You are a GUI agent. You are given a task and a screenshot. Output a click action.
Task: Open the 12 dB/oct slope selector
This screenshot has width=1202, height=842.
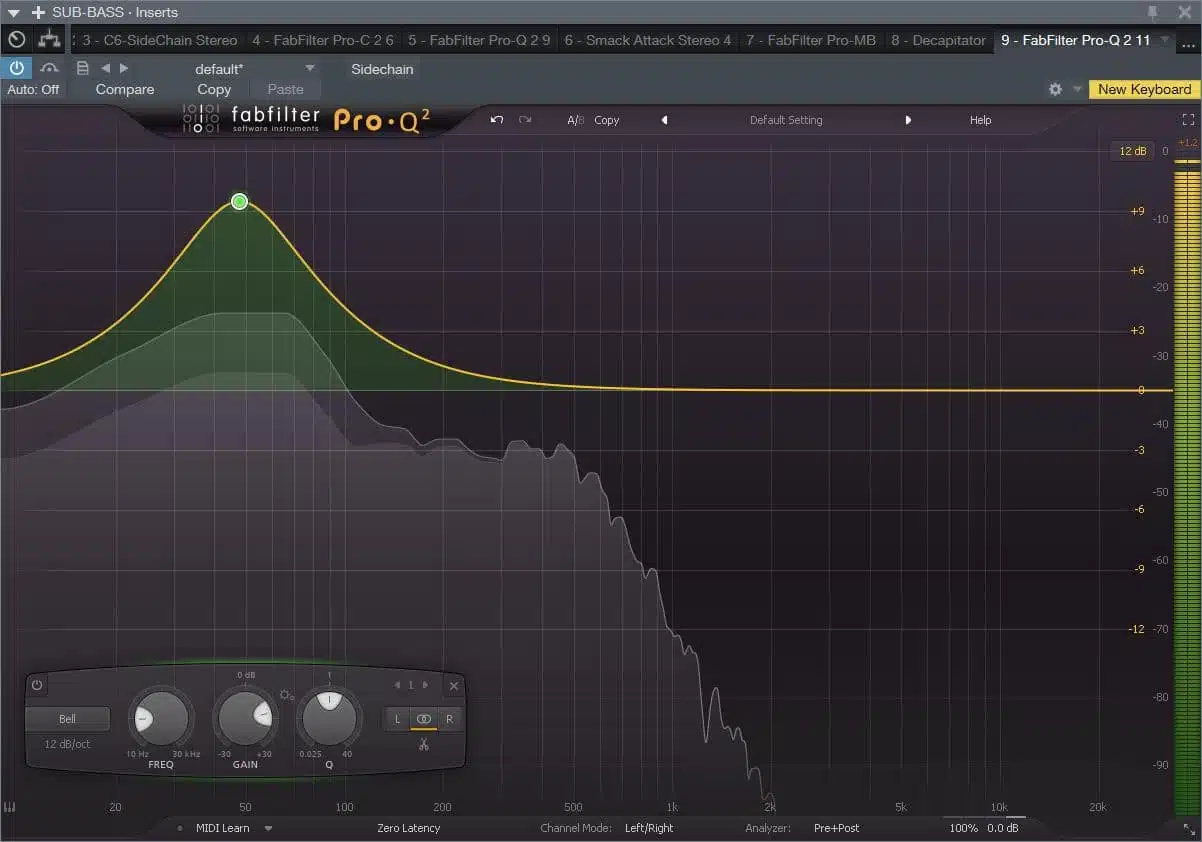pyautogui.click(x=66, y=744)
